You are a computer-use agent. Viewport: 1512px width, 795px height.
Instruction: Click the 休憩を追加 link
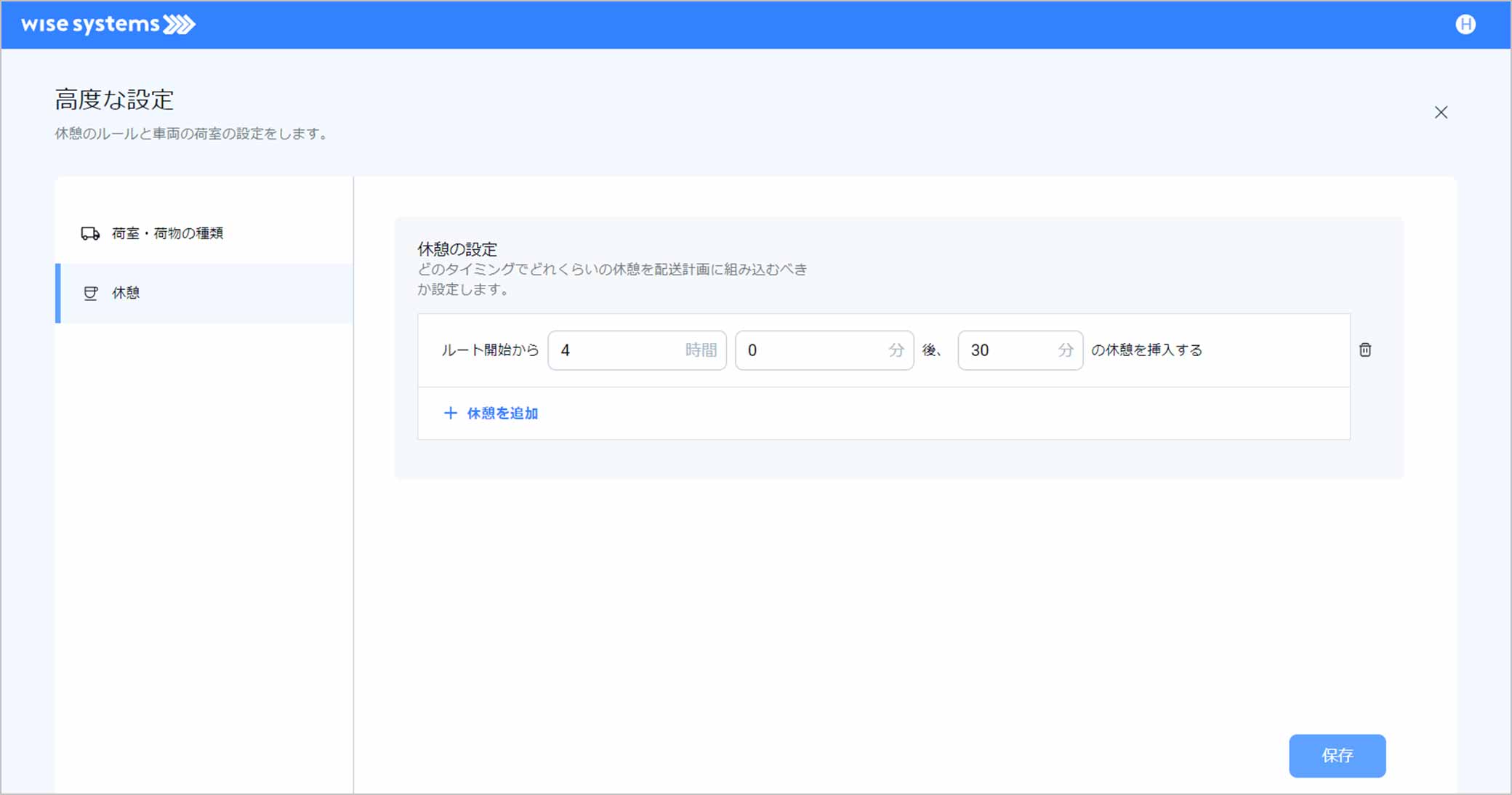pyautogui.click(x=502, y=413)
